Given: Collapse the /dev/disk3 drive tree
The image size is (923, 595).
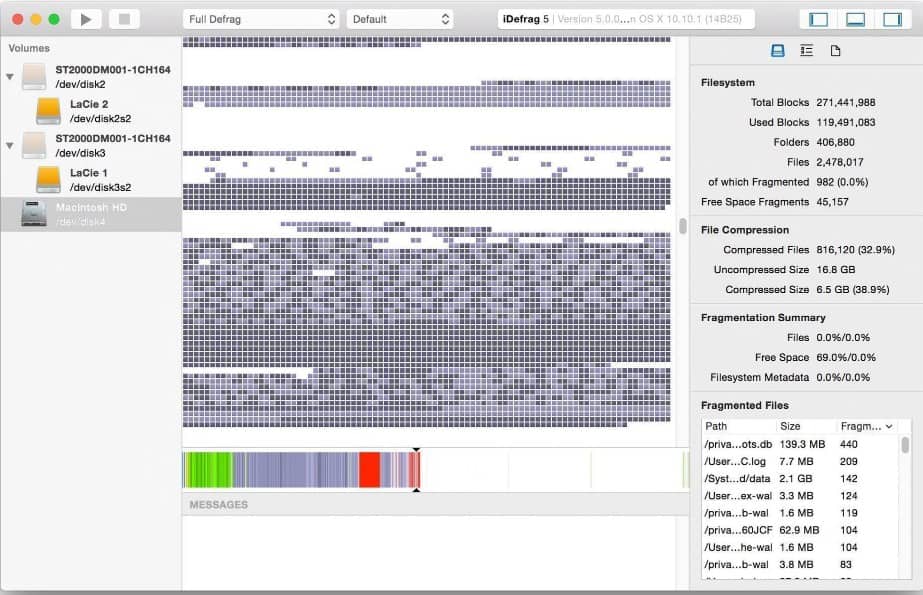Looking at the screenshot, I should point(9,145).
